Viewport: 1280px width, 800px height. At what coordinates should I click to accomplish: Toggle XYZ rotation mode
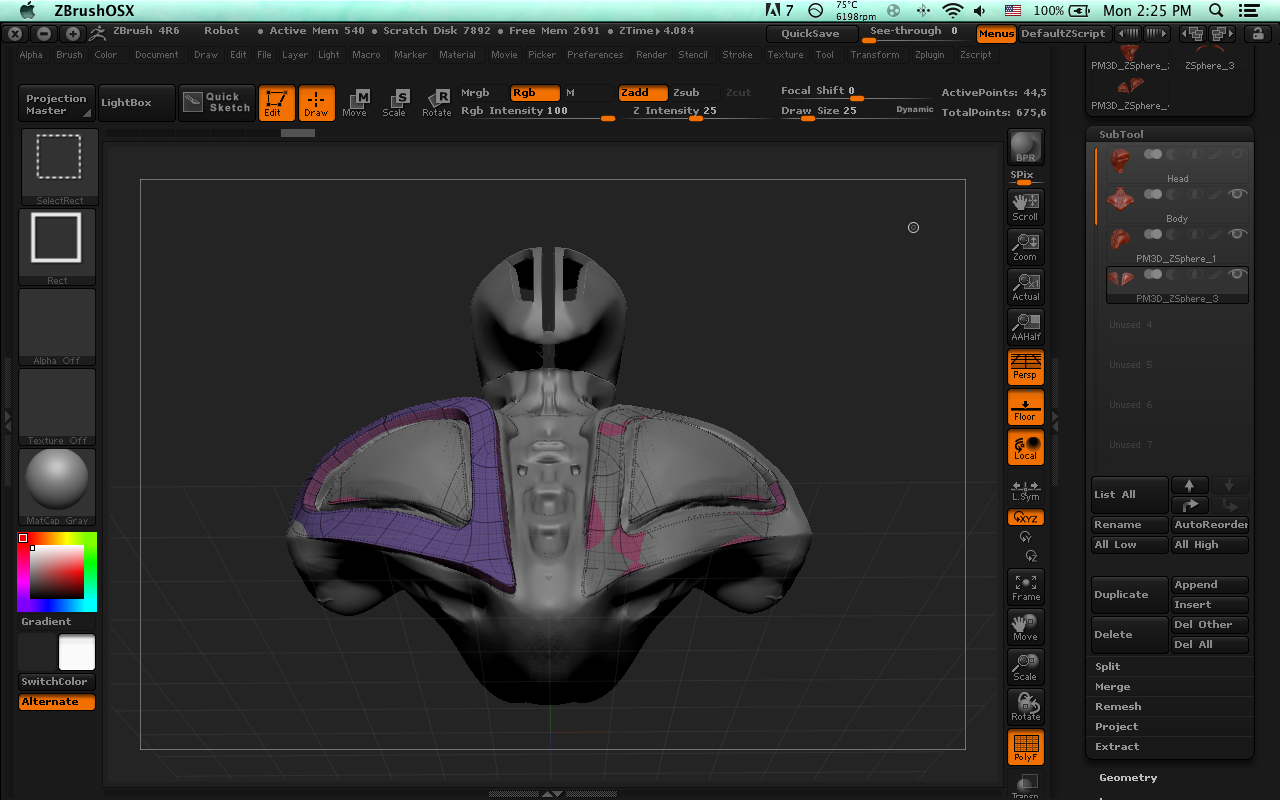(x=1026, y=518)
